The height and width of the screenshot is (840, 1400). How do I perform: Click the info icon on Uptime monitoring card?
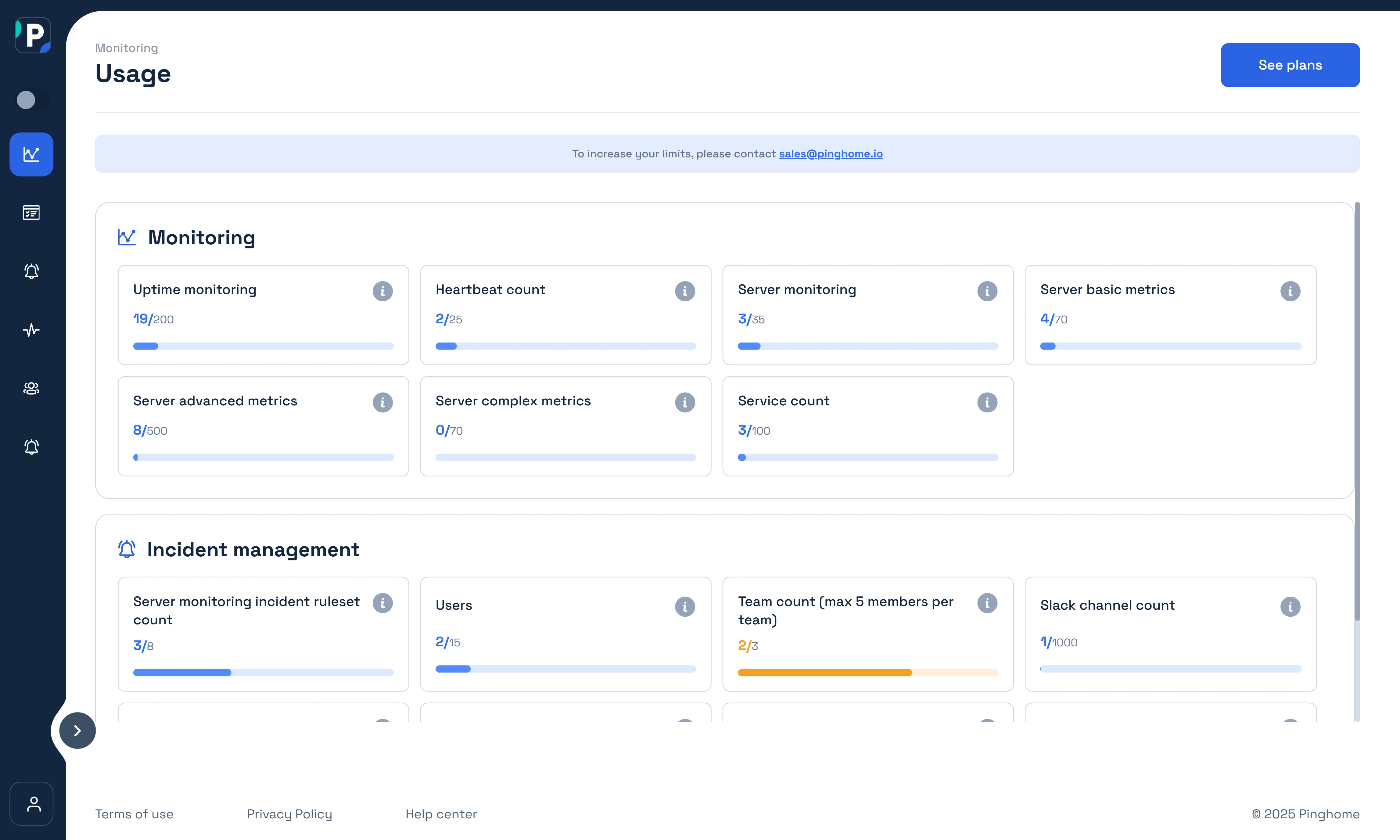[x=382, y=291]
